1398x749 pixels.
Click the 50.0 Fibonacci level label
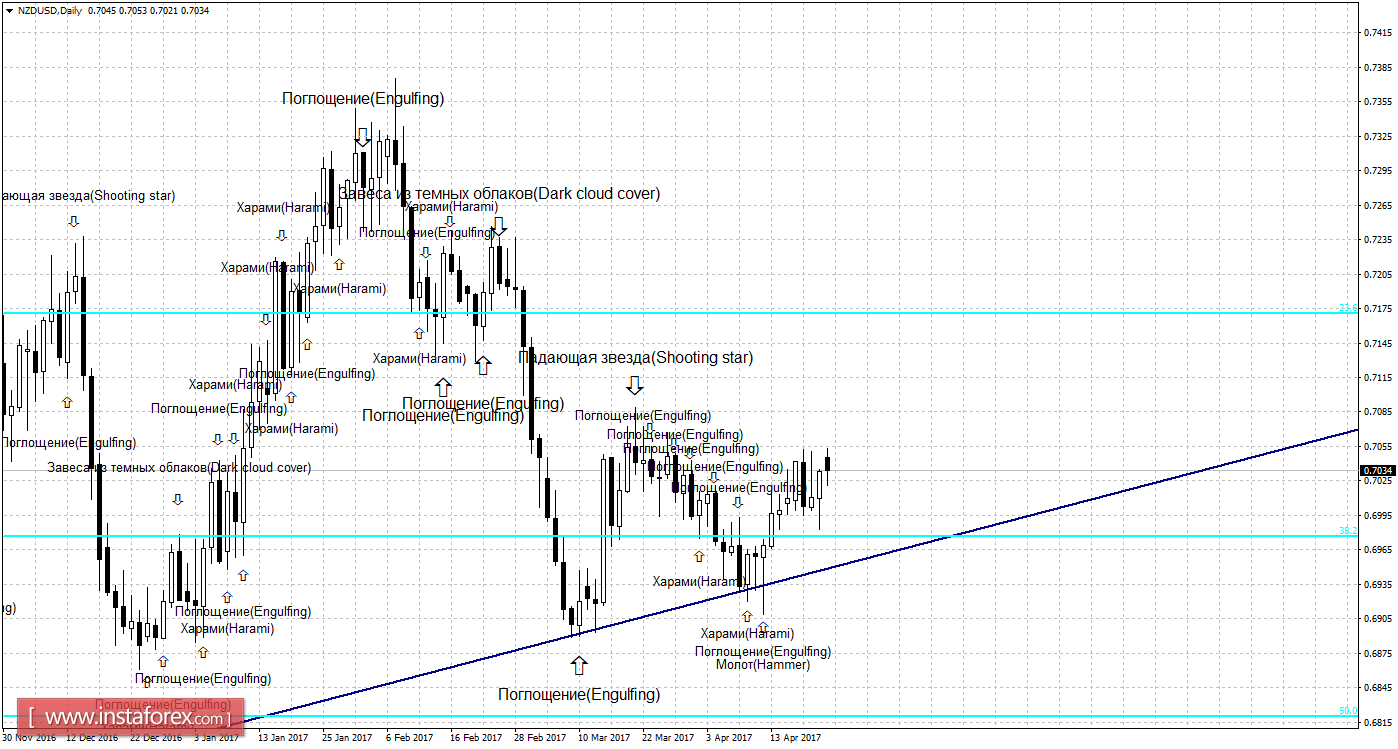point(1347,711)
